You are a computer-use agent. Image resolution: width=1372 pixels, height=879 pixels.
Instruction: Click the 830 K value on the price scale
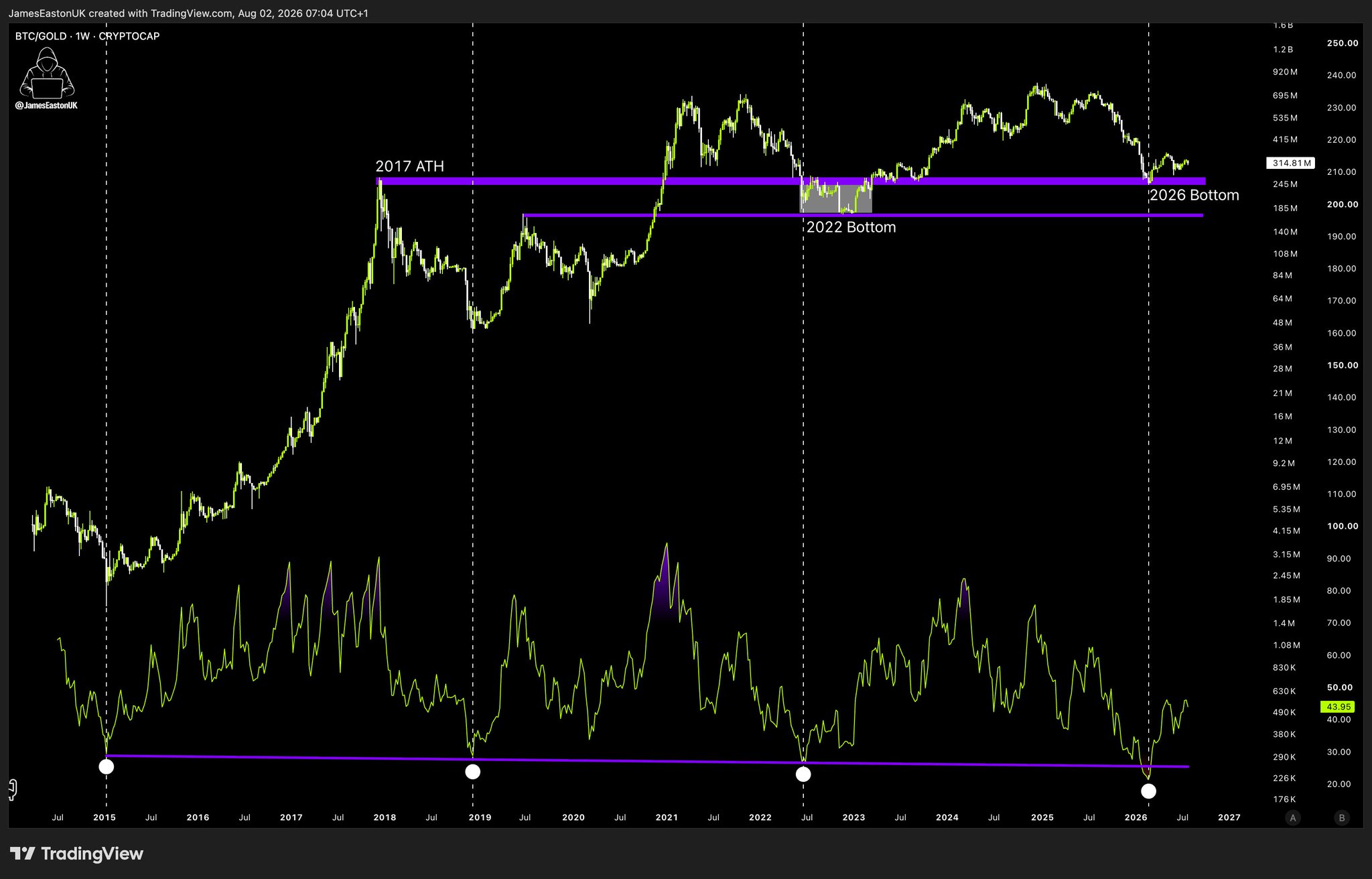click(1285, 668)
